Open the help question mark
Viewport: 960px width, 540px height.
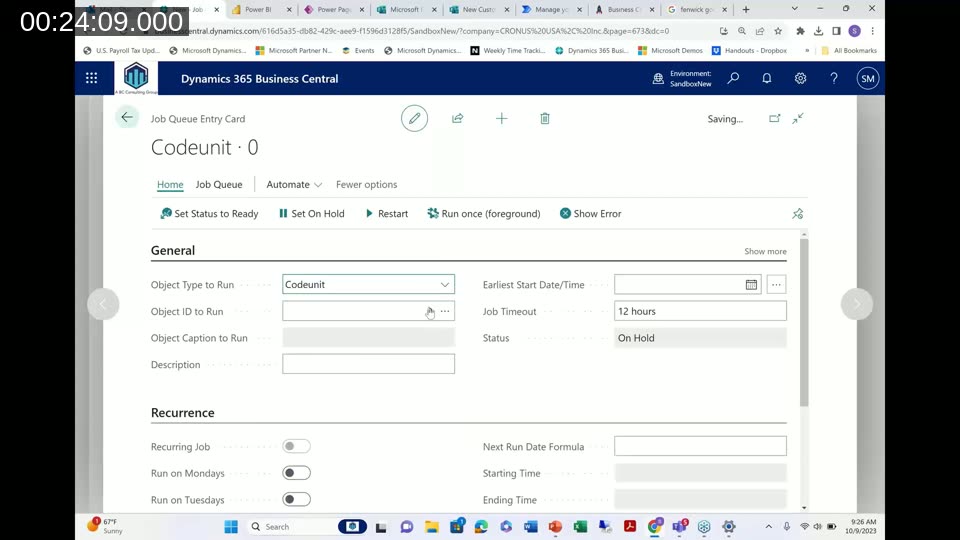point(834,78)
